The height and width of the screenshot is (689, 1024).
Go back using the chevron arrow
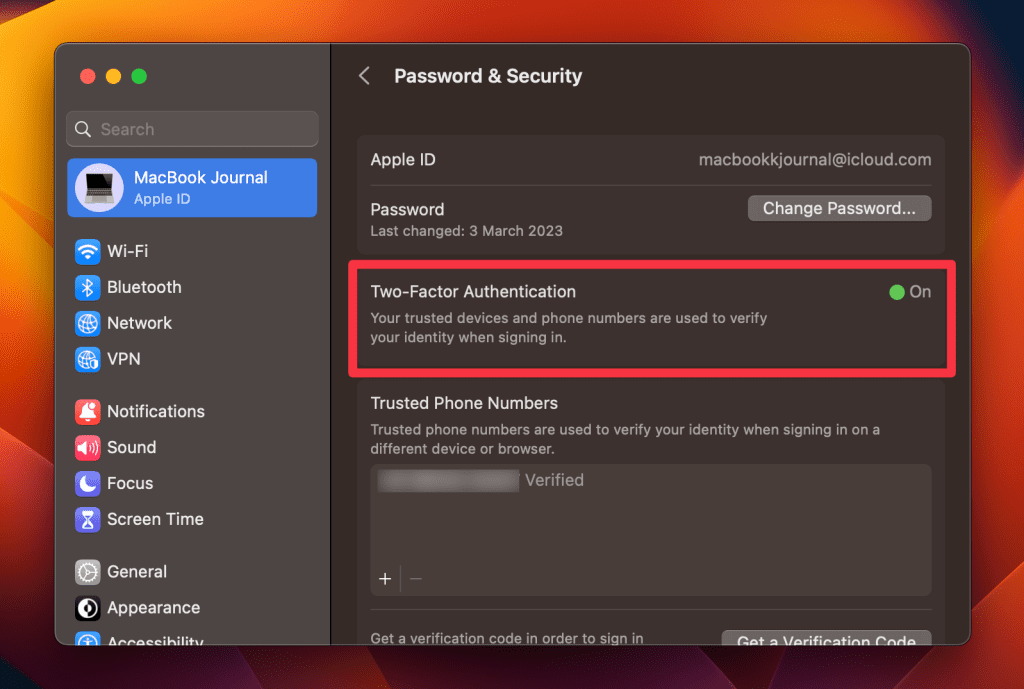click(x=365, y=76)
